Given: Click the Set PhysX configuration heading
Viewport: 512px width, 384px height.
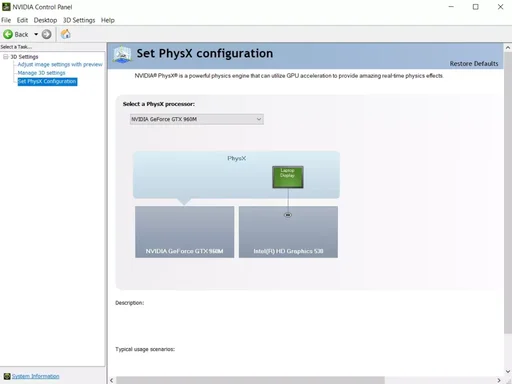Looking at the screenshot, I should (x=205, y=53).
